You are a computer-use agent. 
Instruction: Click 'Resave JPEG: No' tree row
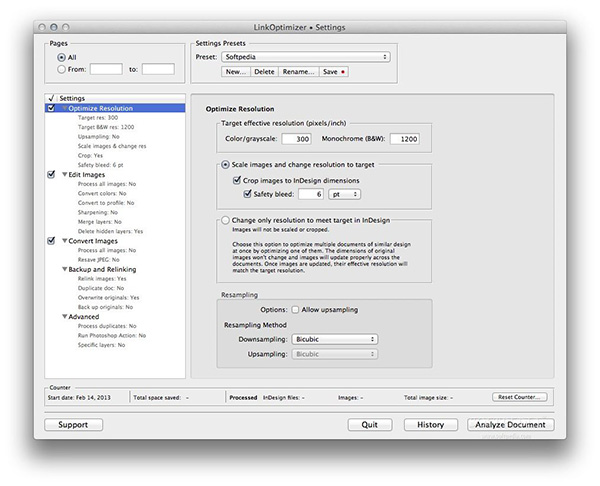[x=99, y=260]
